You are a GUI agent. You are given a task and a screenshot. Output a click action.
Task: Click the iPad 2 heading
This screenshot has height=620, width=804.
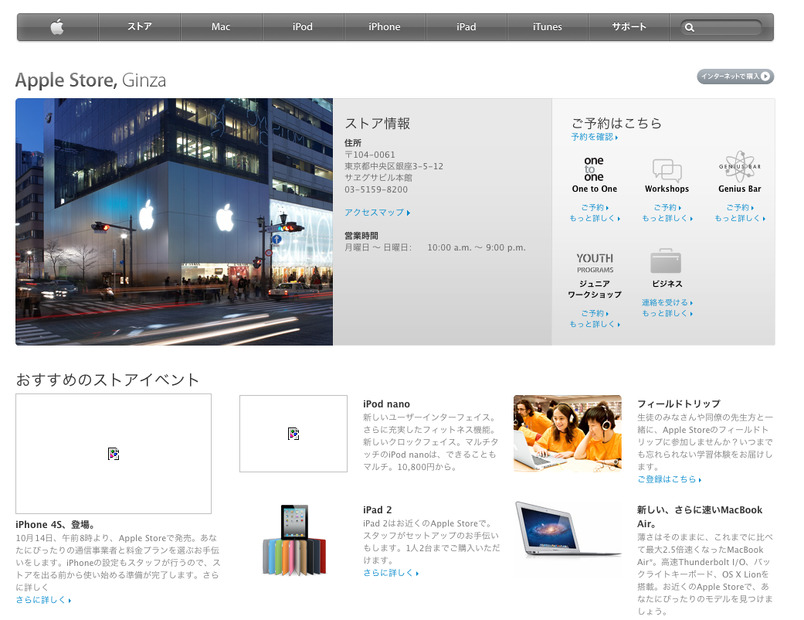click(x=377, y=510)
